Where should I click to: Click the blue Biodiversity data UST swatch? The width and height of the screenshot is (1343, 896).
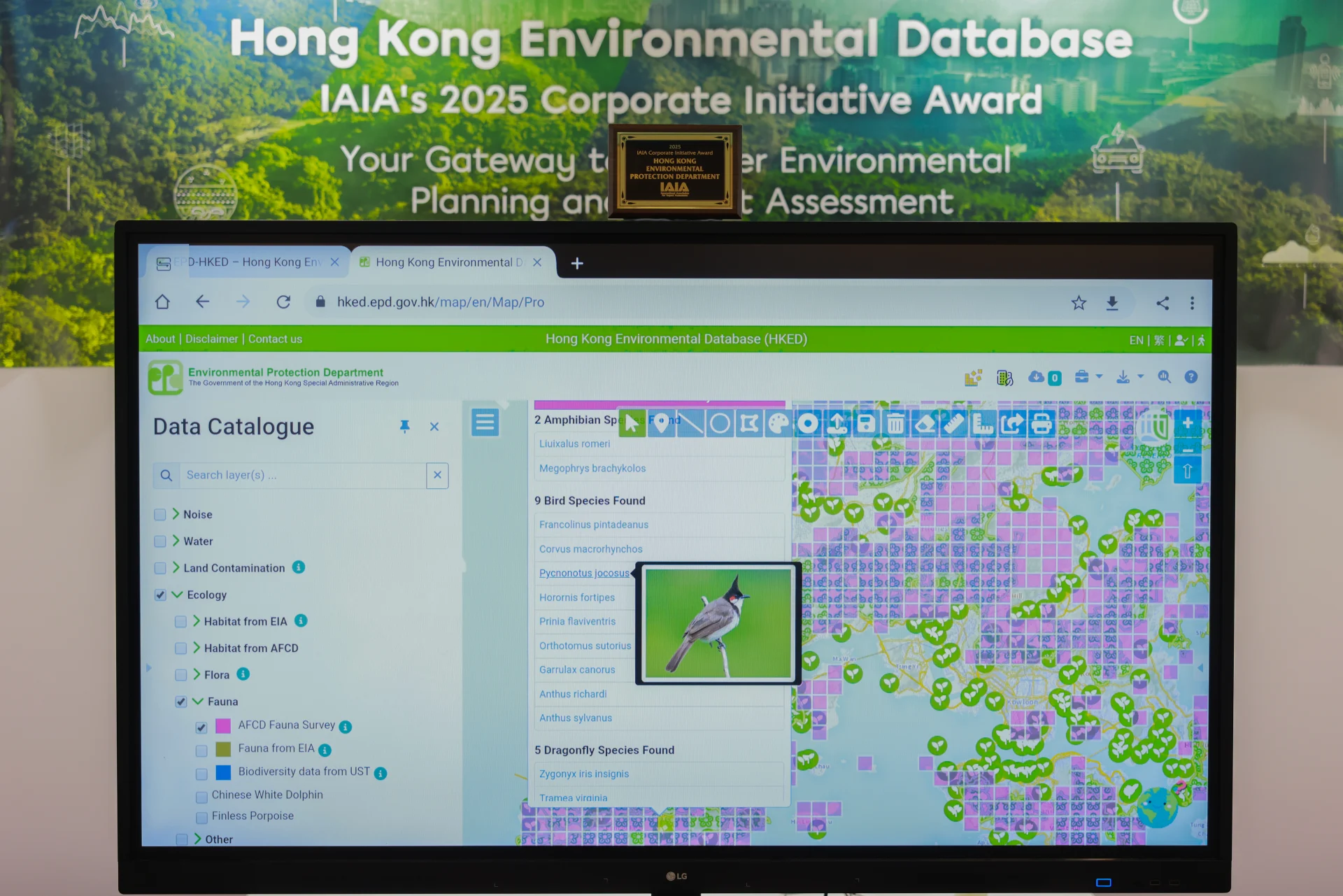coord(223,772)
